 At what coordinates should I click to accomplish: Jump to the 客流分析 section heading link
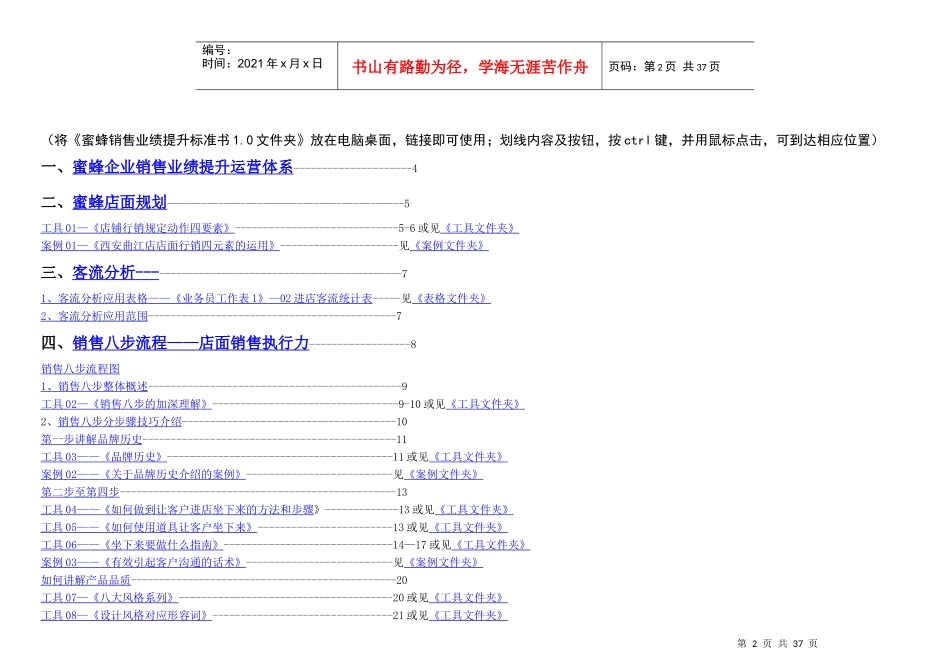tap(116, 273)
